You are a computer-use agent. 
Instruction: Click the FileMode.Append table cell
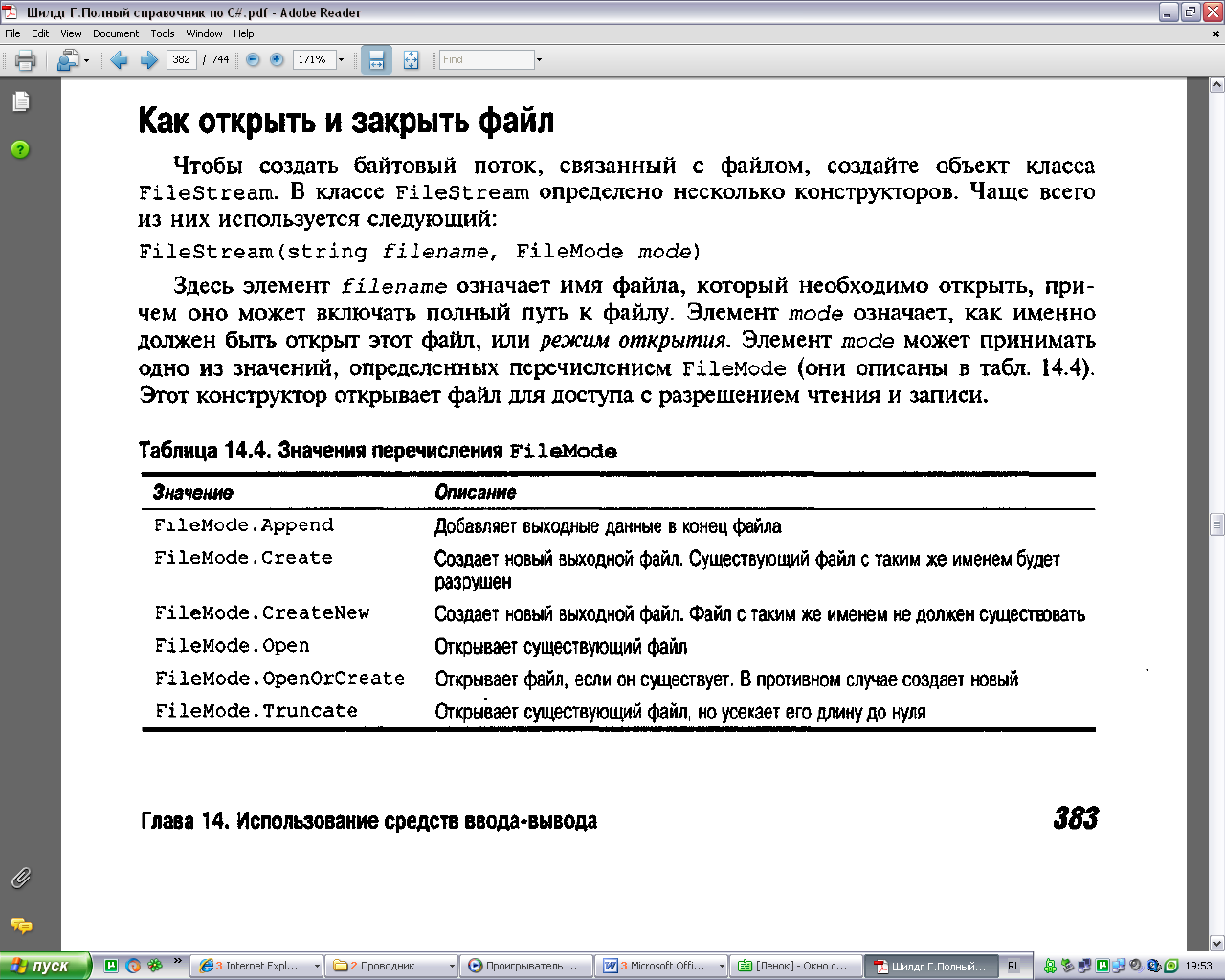pos(244,525)
